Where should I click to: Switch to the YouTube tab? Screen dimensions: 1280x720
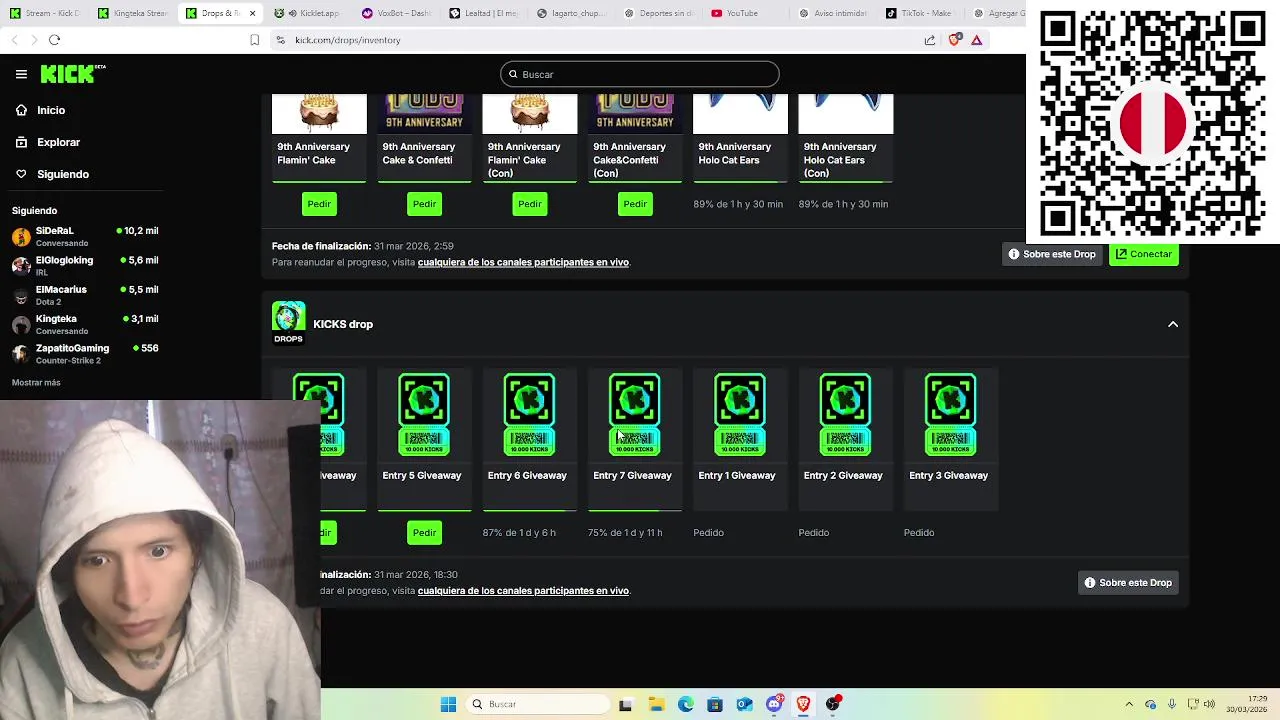(x=746, y=13)
